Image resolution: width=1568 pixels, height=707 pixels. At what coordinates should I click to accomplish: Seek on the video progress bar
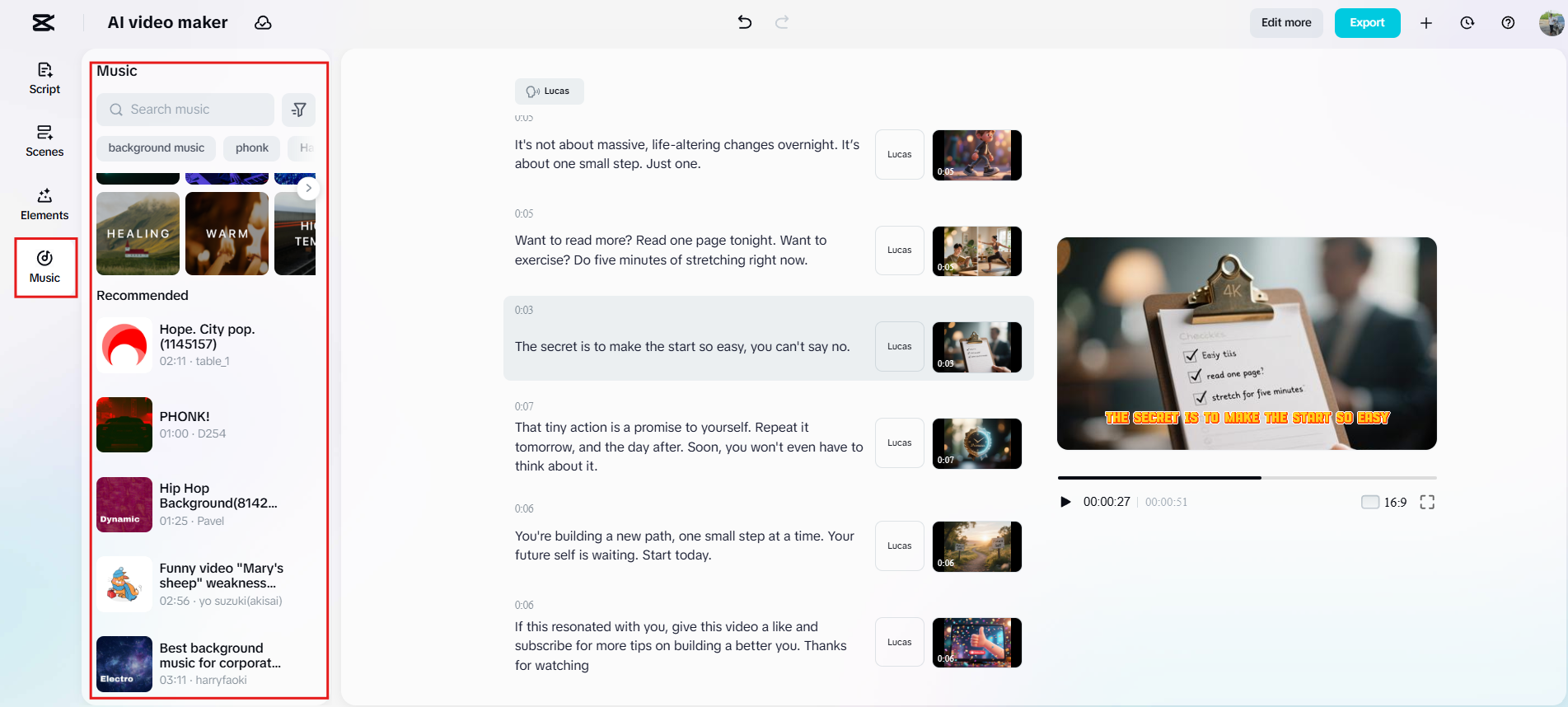[1247, 478]
